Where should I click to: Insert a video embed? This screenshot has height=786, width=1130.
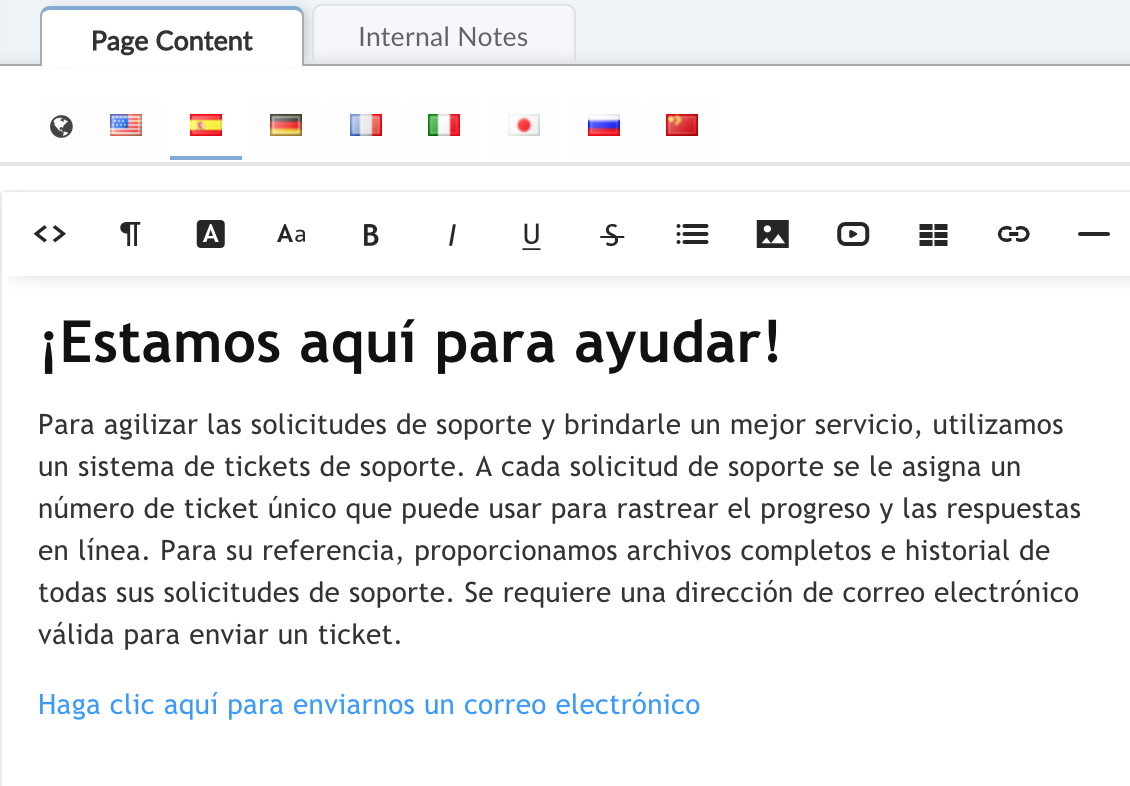pos(852,234)
